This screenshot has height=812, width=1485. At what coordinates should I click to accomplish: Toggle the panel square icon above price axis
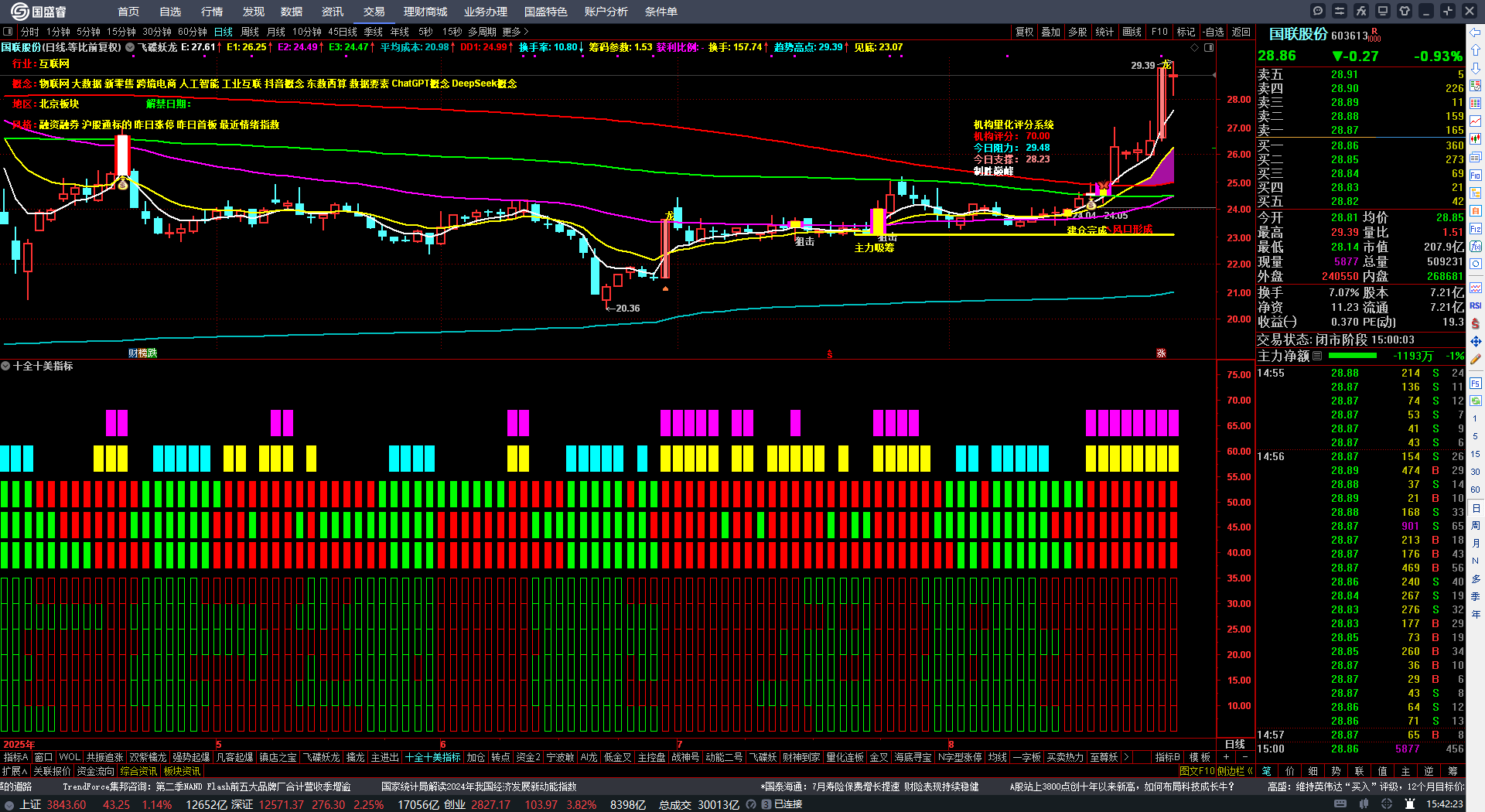pos(1209,47)
